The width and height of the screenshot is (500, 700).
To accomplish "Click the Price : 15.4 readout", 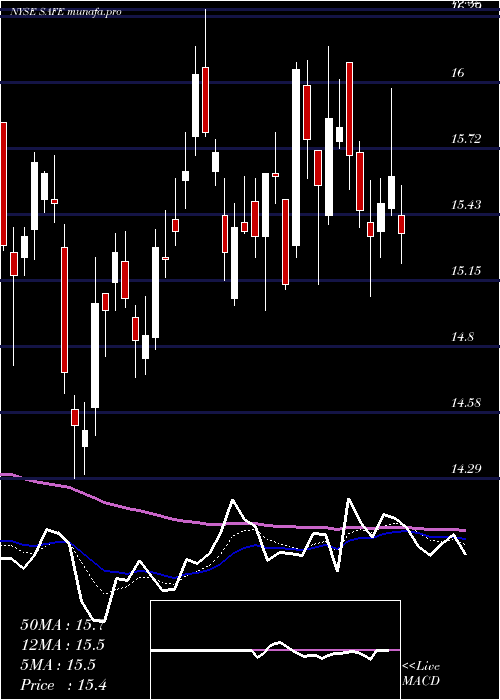I will coord(63,685).
